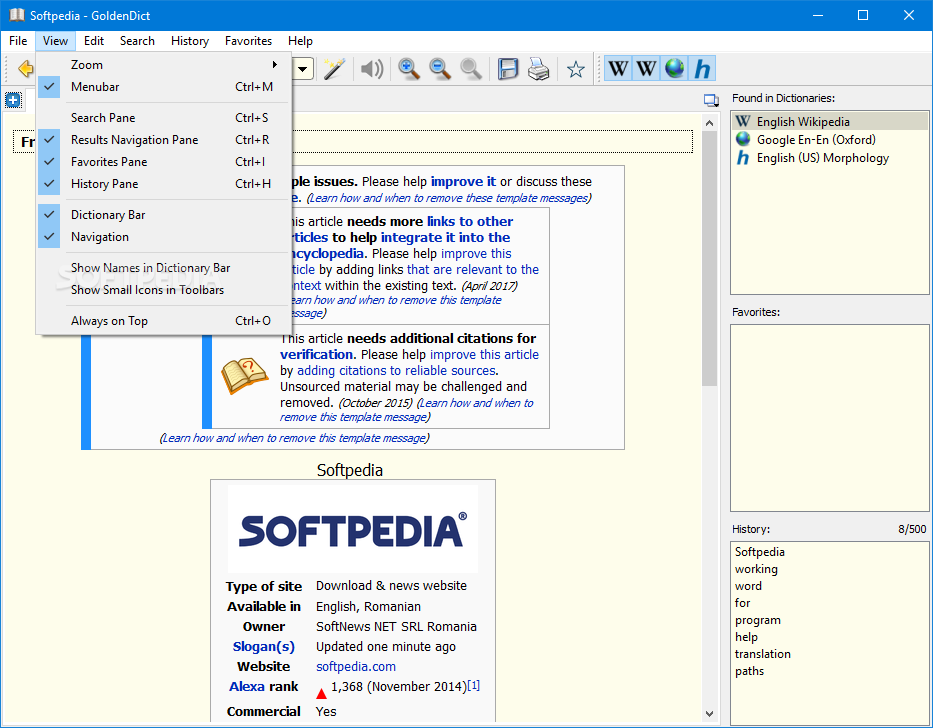933x728 pixels.
Task: Toggle second Wikipedia W dictionary bar icon
Action: point(646,68)
